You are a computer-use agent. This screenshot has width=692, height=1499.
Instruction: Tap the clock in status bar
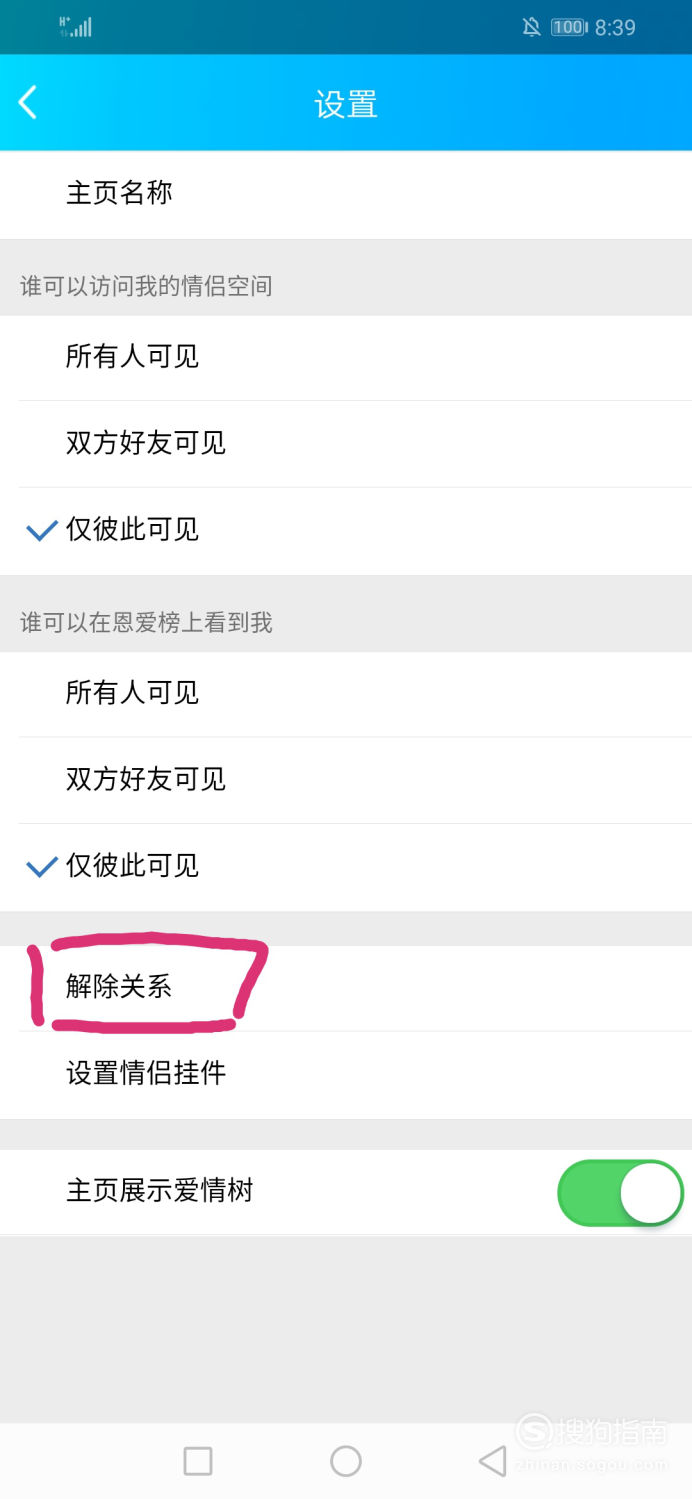tap(615, 28)
